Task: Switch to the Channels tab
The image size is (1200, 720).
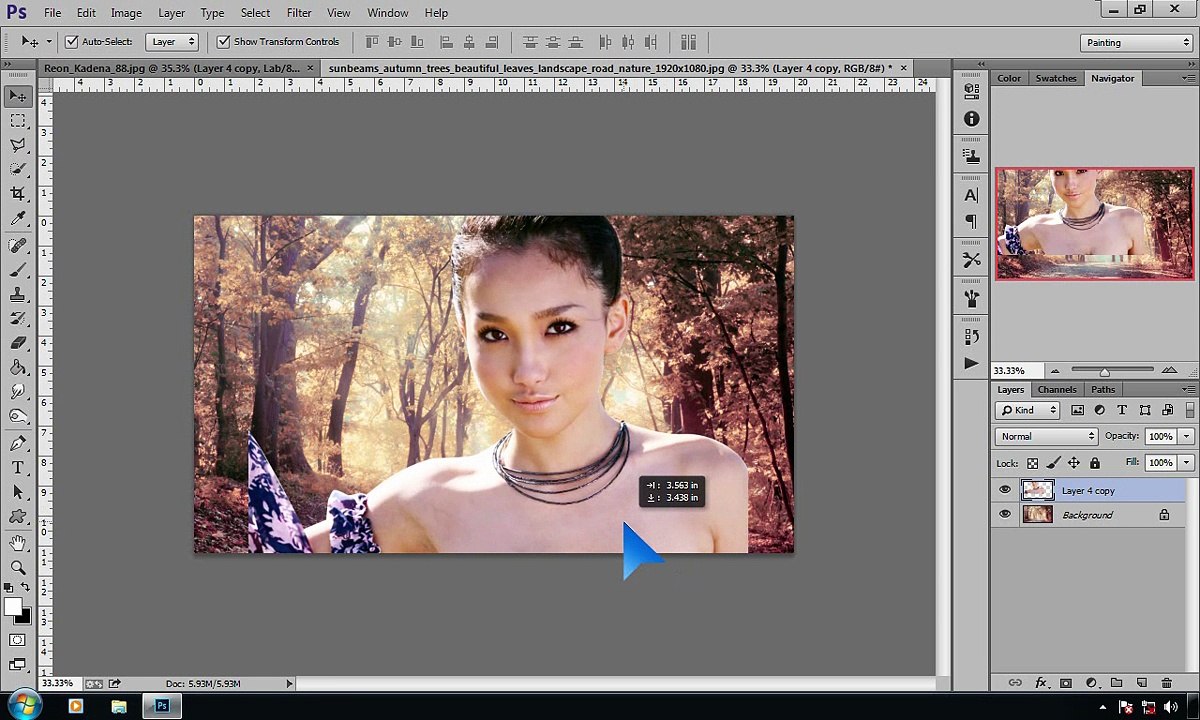Action: [1057, 389]
